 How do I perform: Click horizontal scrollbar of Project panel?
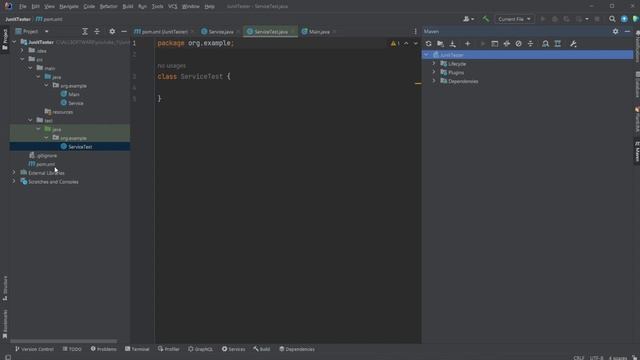tap(64, 341)
